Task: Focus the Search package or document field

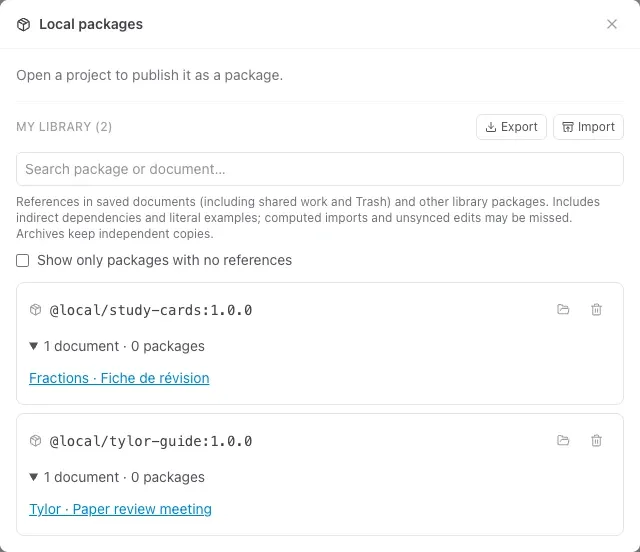Action: tap(320, 169)
